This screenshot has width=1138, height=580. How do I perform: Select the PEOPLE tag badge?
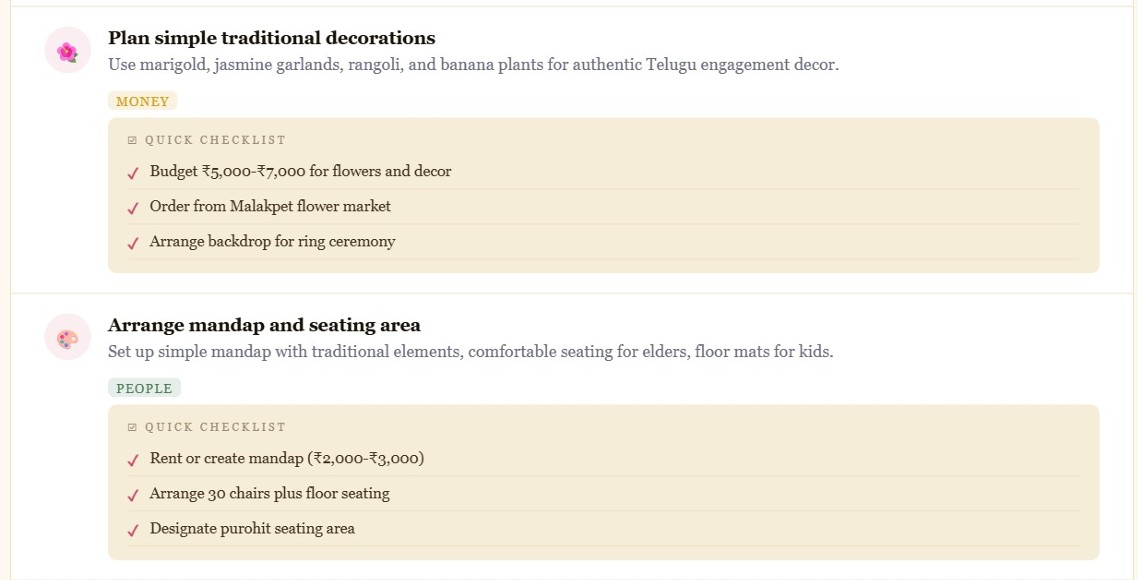144,388
